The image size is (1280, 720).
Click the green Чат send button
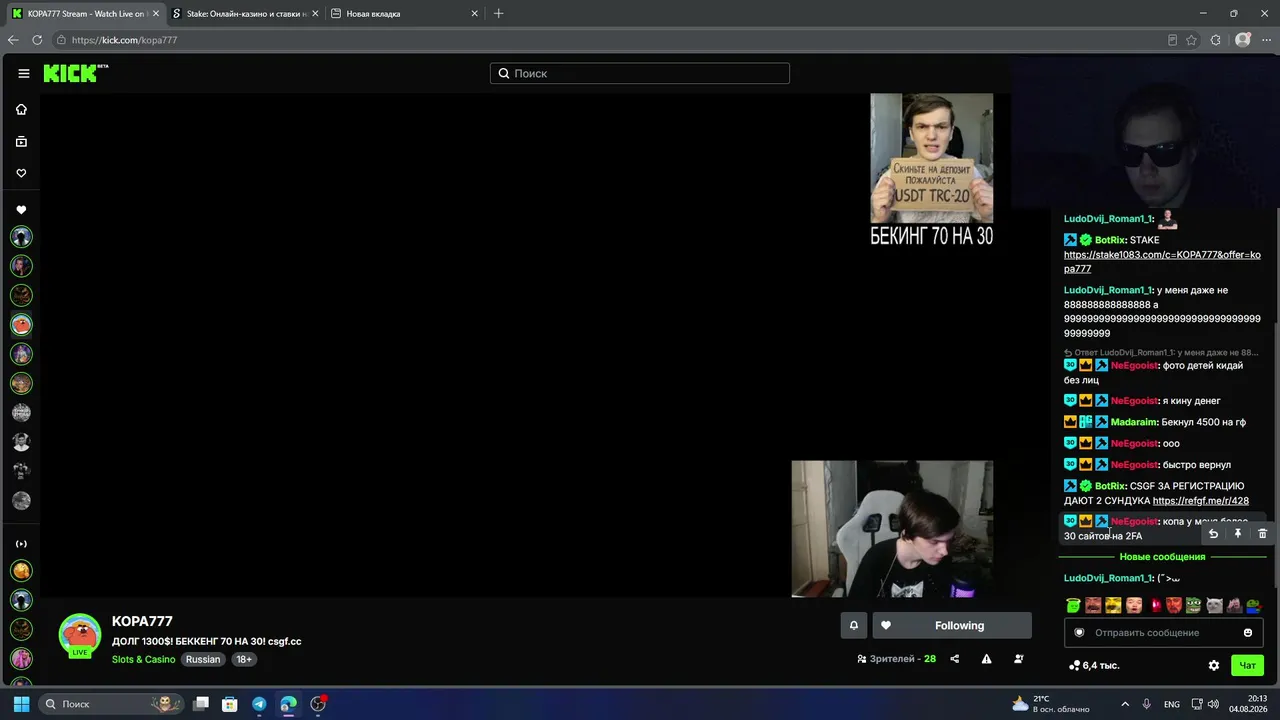1248,665
